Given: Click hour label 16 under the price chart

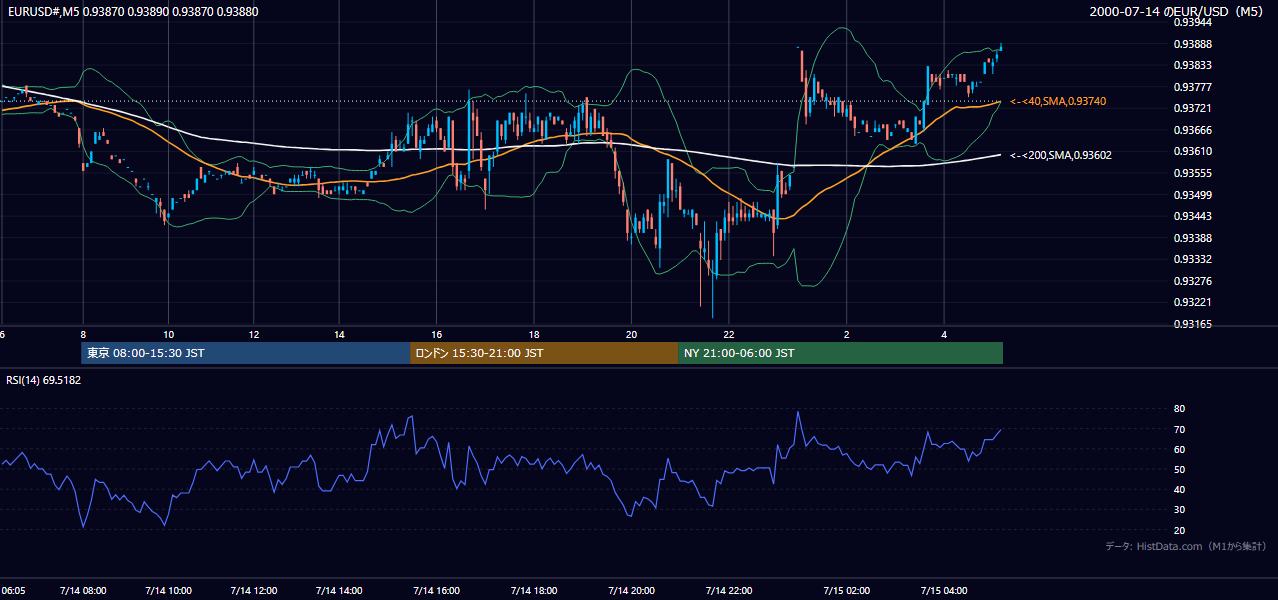Looking at the screenshot, I should [x=437, y=334].
